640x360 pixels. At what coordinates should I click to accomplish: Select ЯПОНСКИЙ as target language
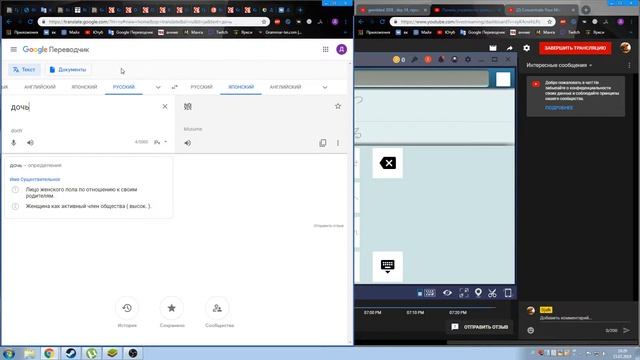pyautogui.click(x=241, y=87)
